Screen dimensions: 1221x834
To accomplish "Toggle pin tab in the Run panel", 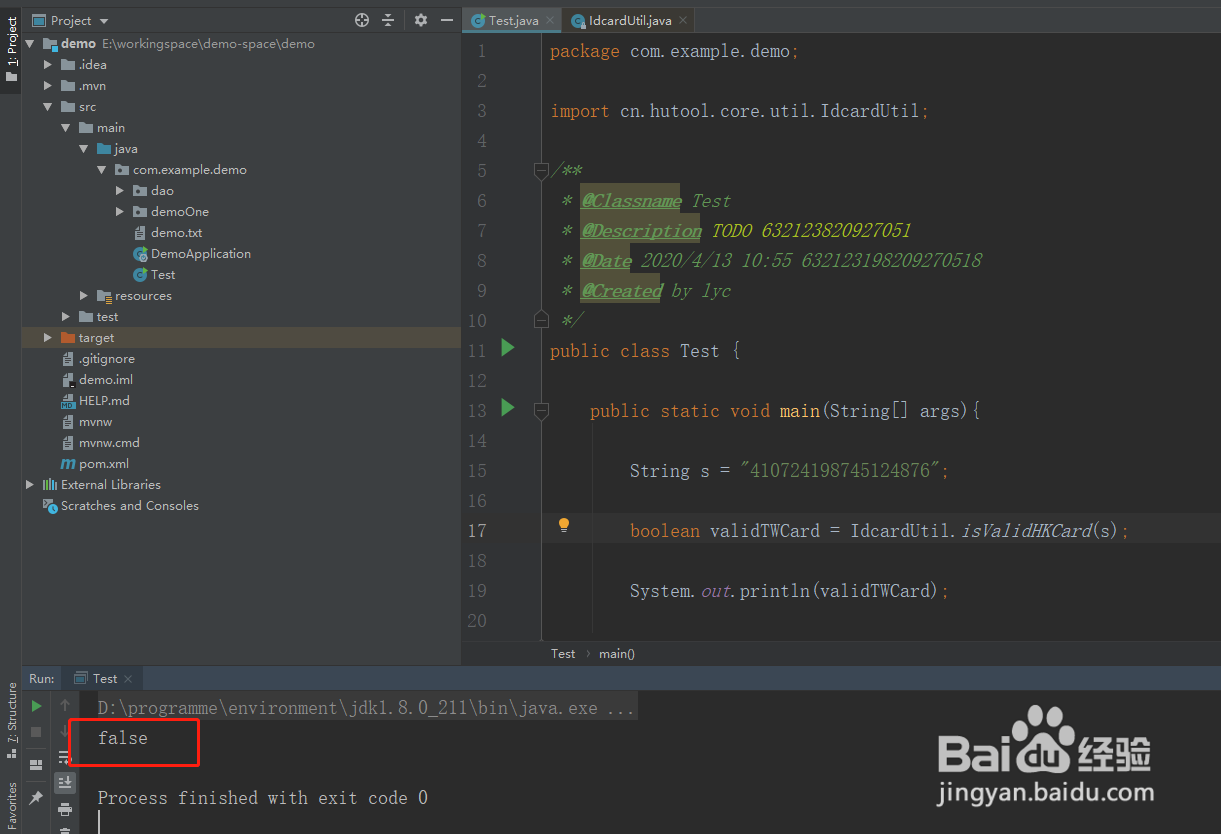I will coord(36,798).
